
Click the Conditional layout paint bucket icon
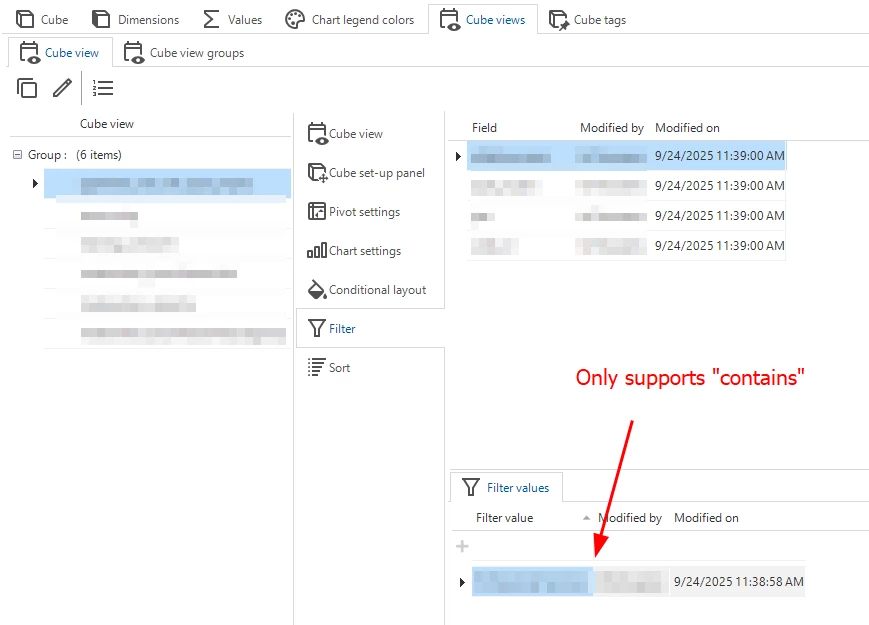pyautogui.click(x=316, y=289)
